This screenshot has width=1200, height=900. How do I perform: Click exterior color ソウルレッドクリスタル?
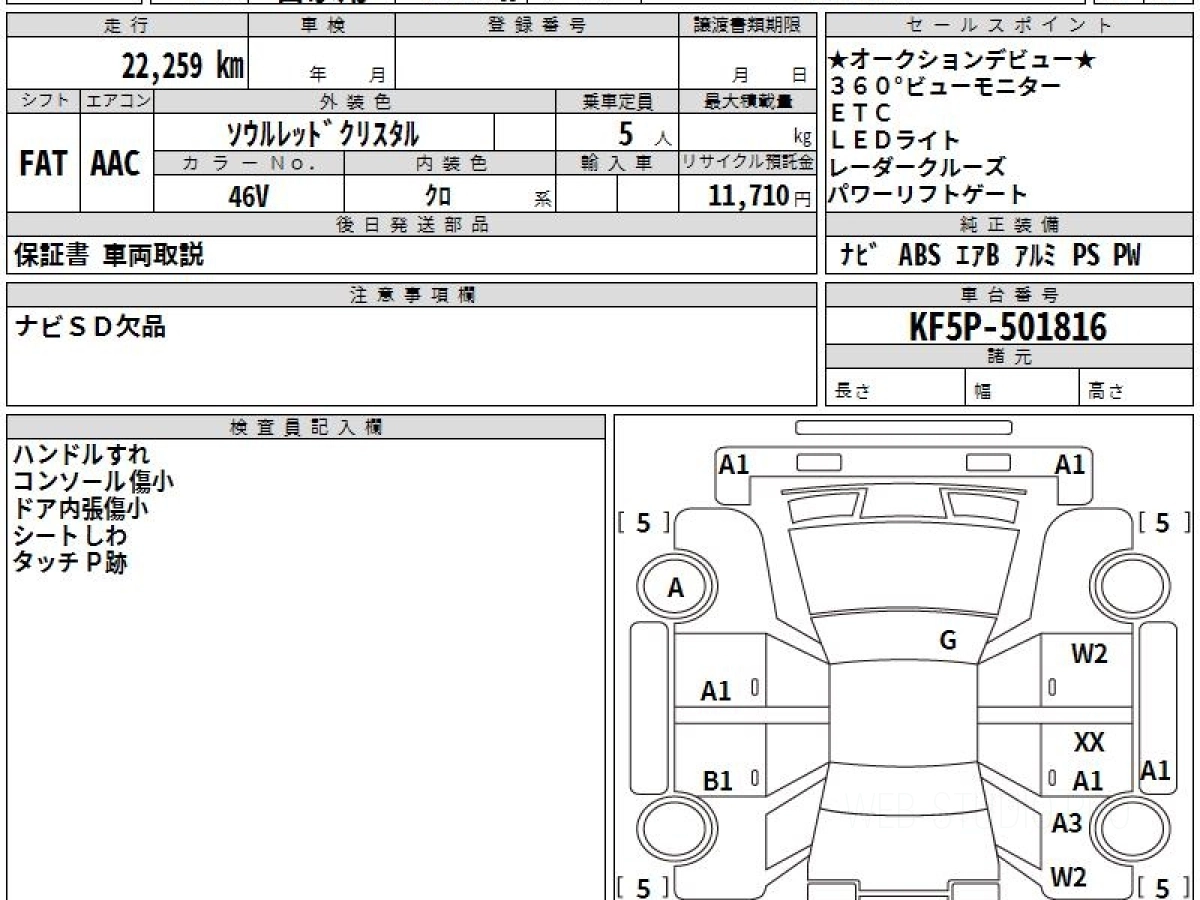click(x=322, y=133)
